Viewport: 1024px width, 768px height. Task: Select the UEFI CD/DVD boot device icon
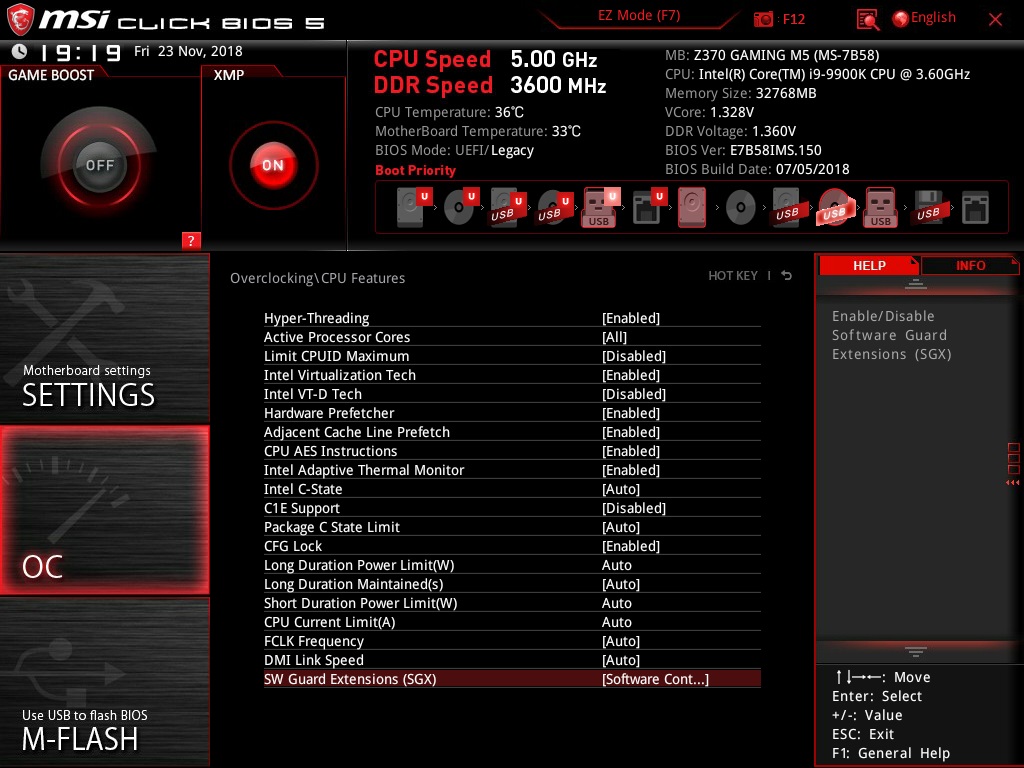461,207
